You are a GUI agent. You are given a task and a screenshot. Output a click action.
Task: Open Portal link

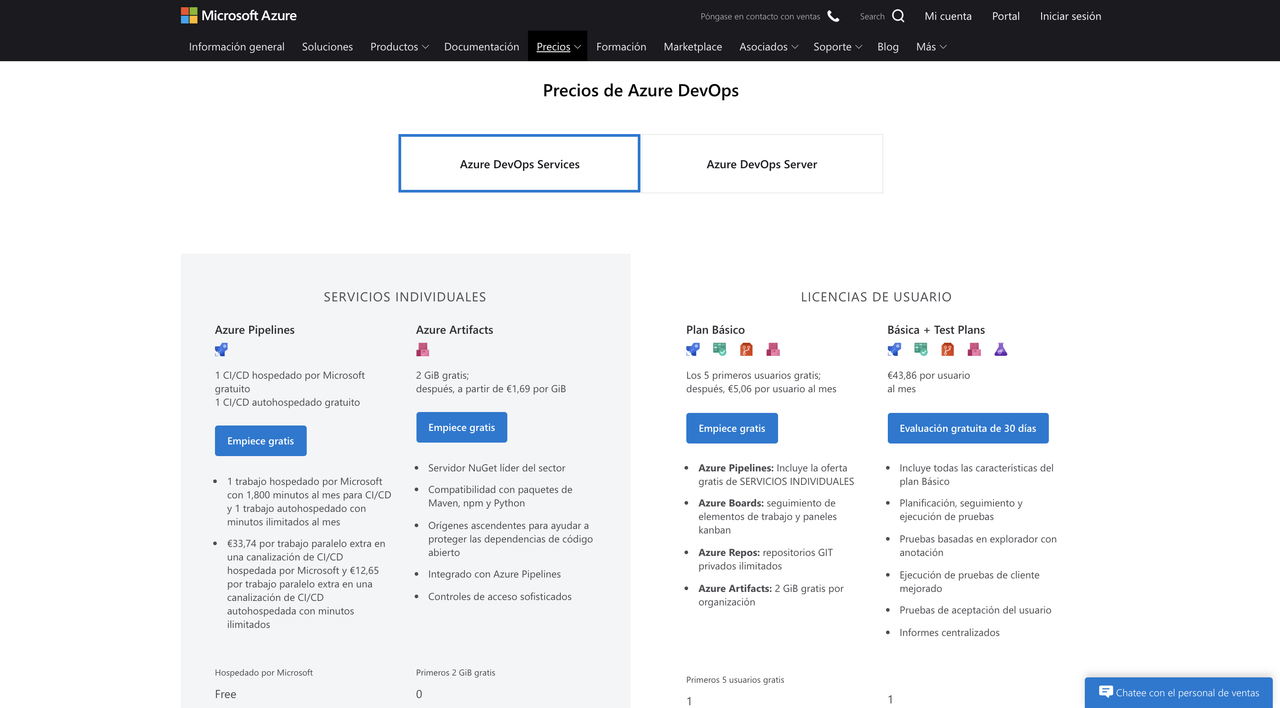pos(1006,16)
